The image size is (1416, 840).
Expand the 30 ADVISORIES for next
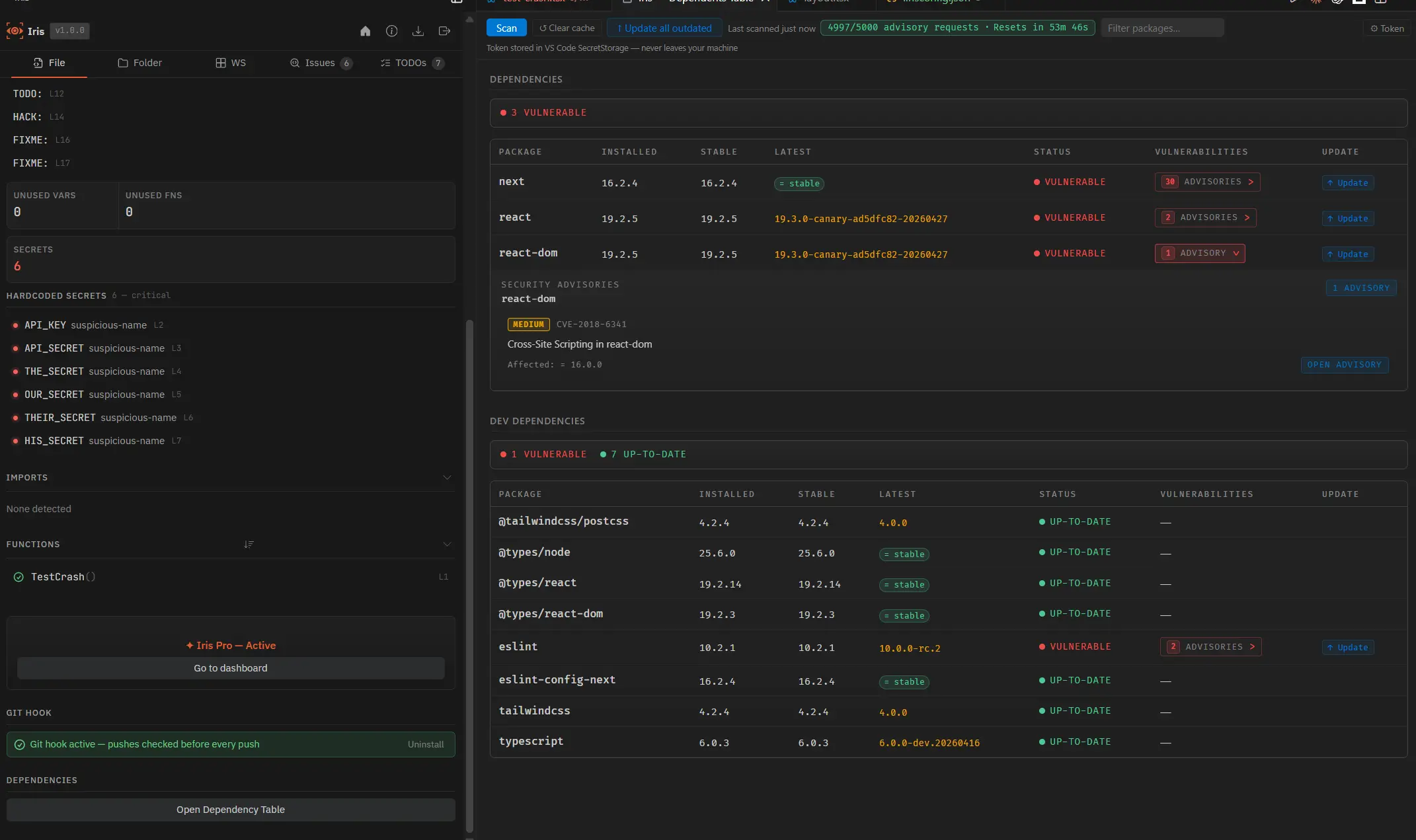click(1207, 182)
